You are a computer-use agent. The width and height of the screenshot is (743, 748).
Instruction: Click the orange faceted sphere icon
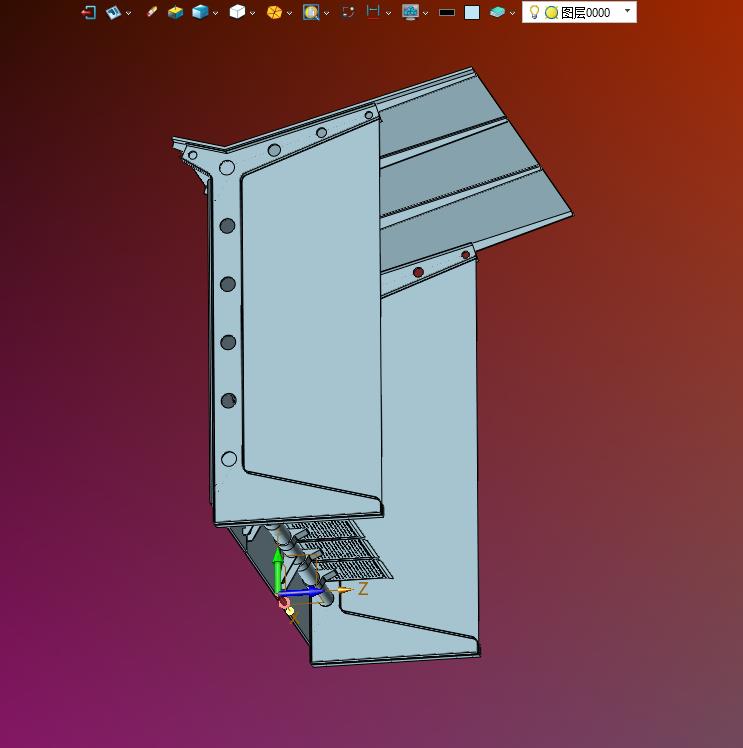point(274,12)
